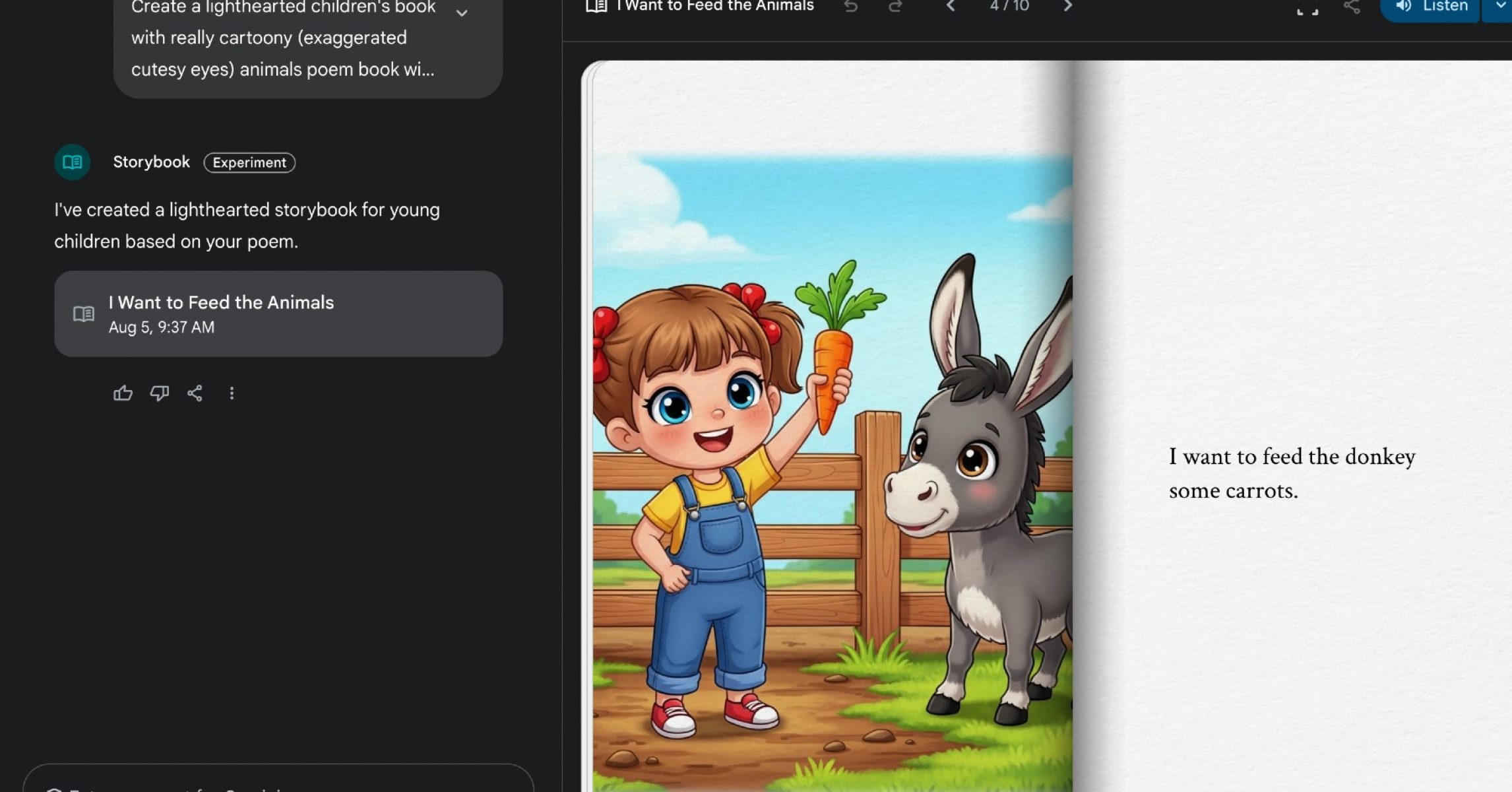Viewport: 1512px width, 792px height.
Task: Click the teal Storybook avatar icon
Action: [73, 162]
